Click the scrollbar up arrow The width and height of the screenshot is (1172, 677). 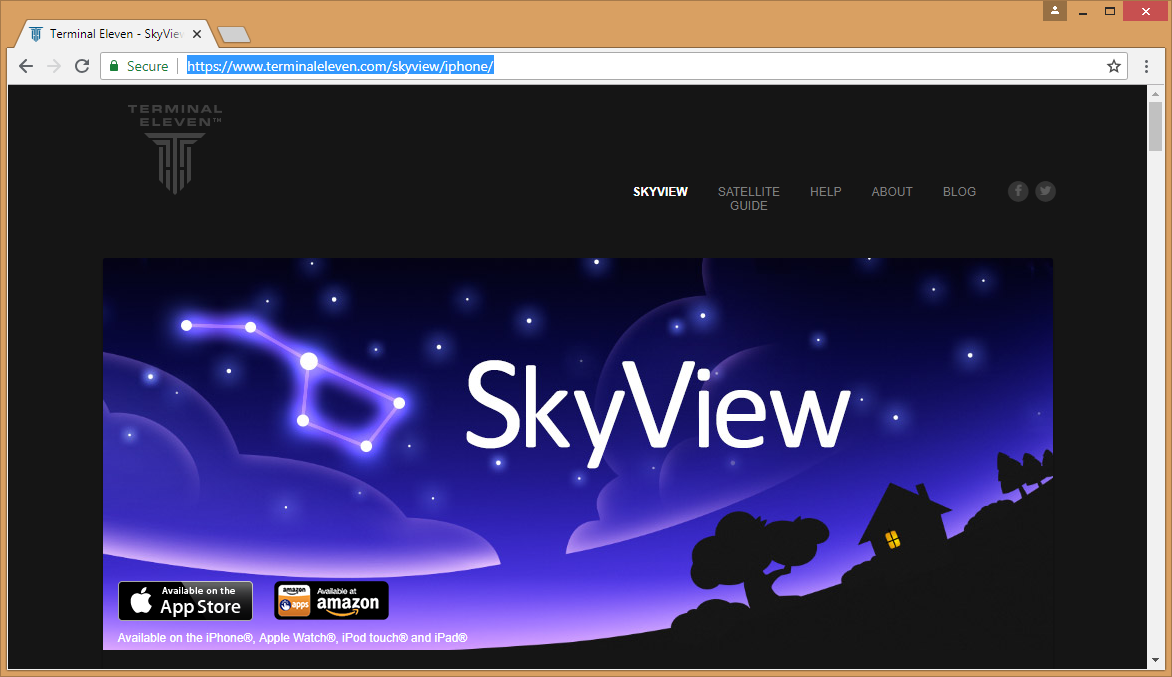pyautogui.click(x=1156, y=94)
